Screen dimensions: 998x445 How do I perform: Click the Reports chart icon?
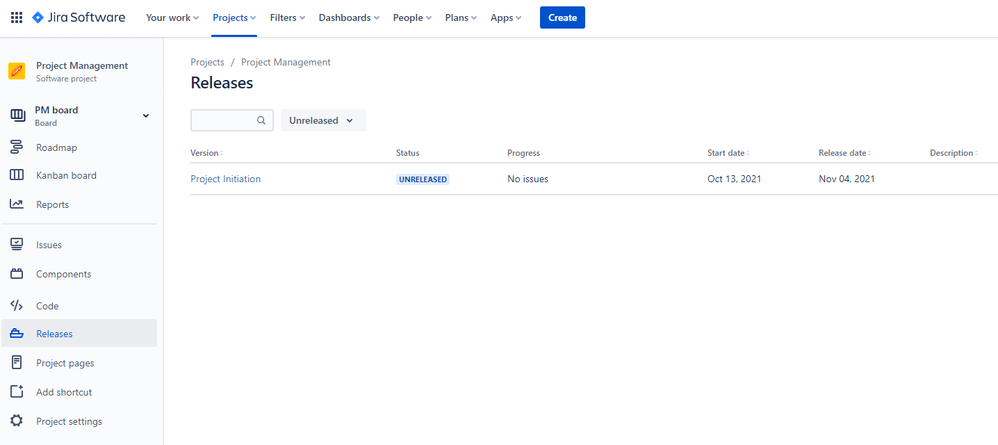(x=17, y=204)
